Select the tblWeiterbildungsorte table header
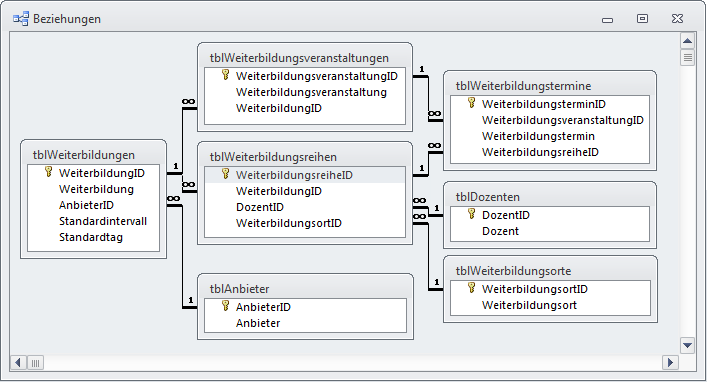The image size is (707, 382). tap(513, 271)
